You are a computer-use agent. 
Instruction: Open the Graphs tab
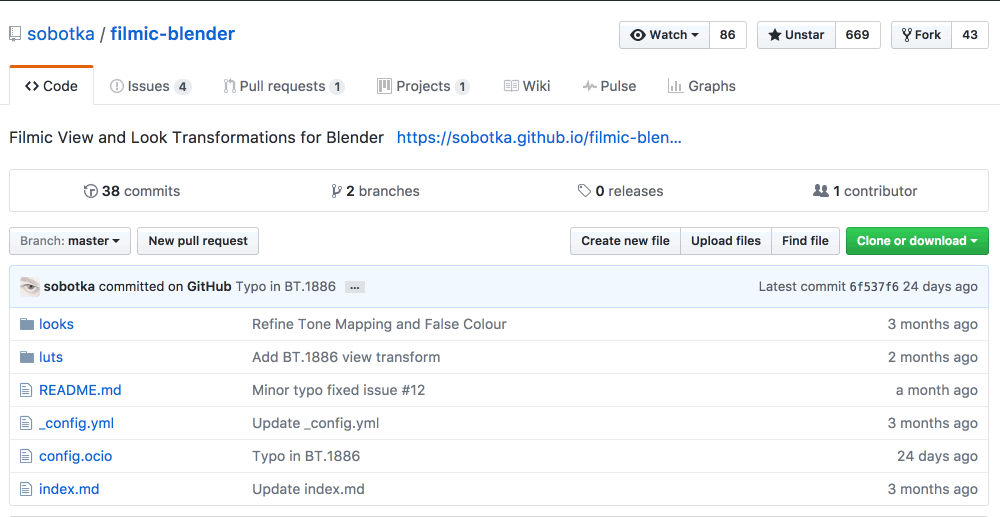click(x=702, y=86)
